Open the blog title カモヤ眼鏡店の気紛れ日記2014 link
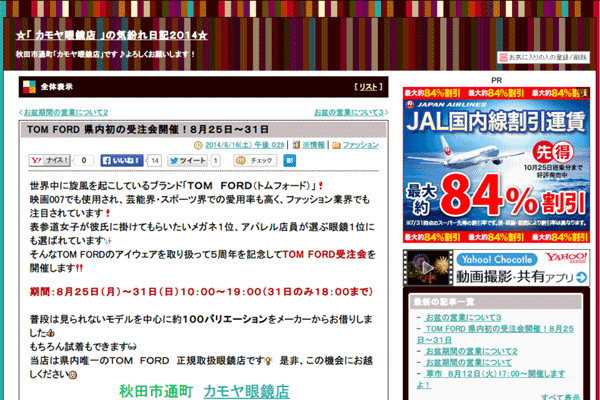The image size is (600, 400). pyautogui.click(x=111, y=36)
